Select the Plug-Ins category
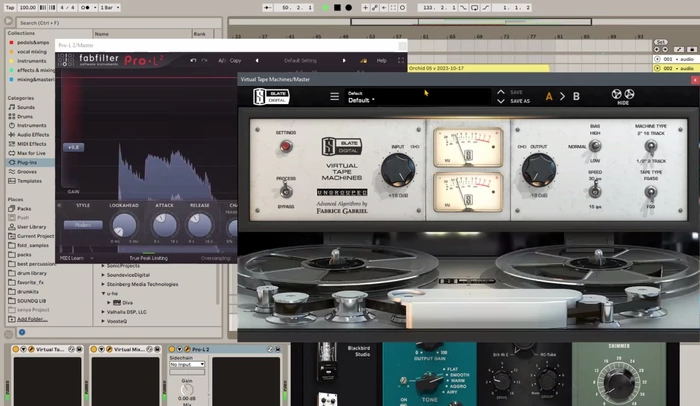Screen dimensions: 700x406 [27, 163]
